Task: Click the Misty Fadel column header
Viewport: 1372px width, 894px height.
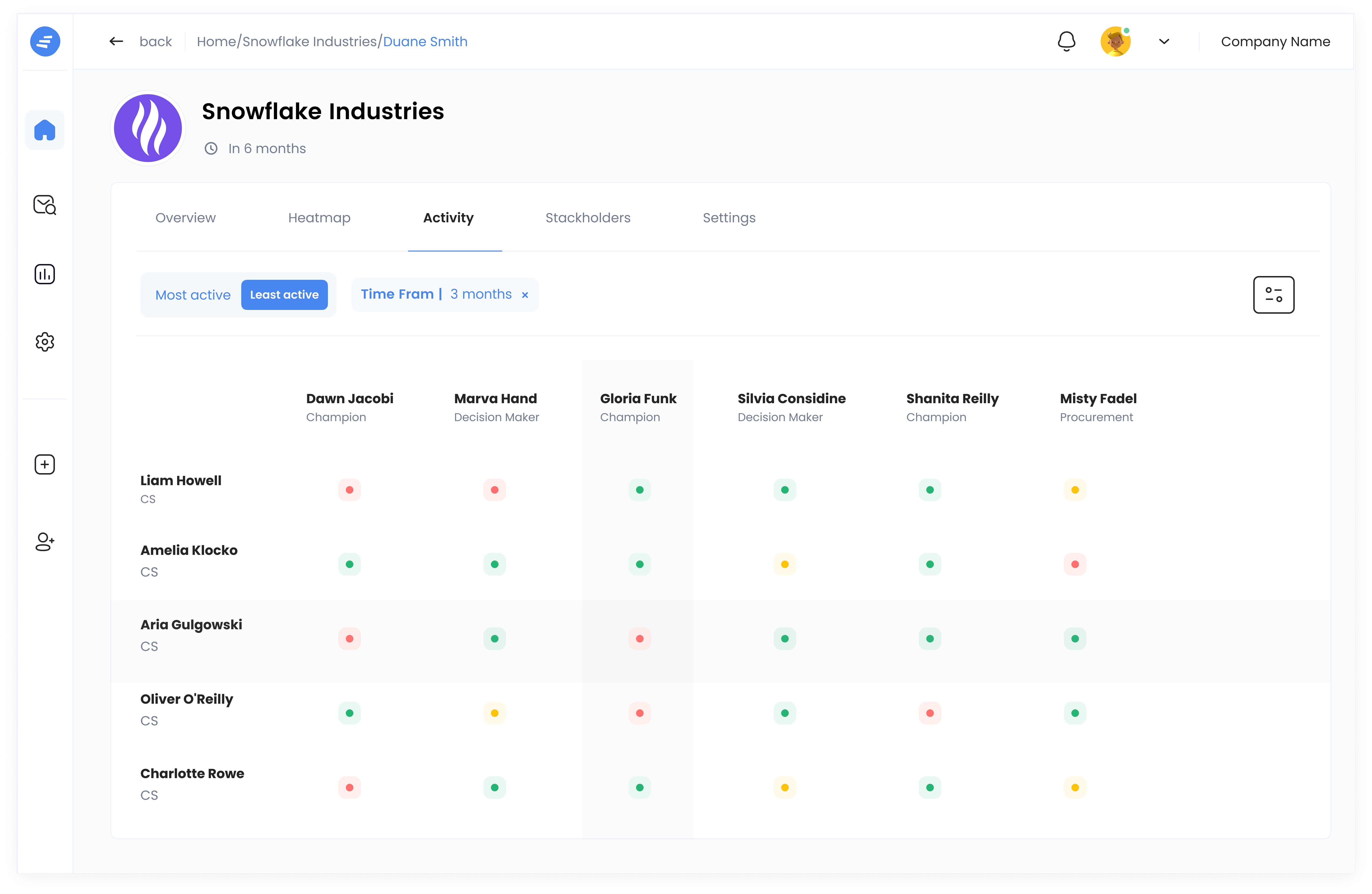Action: 1098,407
